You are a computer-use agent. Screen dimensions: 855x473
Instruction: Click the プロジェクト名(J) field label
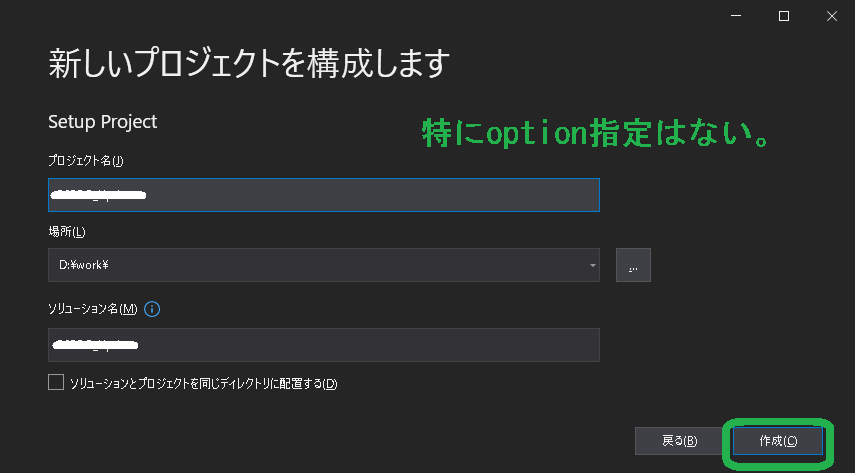click(86, 161)
